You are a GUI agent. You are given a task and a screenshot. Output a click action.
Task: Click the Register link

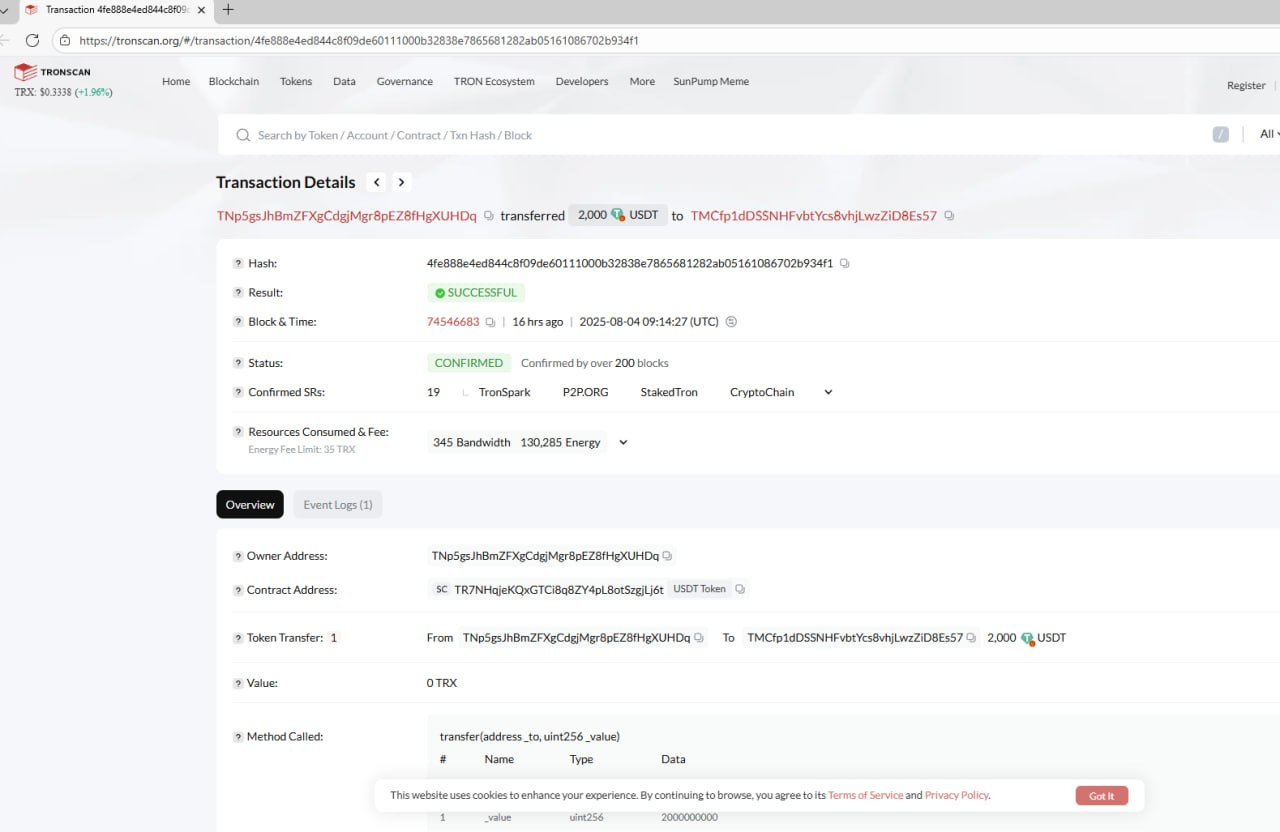1246,86
